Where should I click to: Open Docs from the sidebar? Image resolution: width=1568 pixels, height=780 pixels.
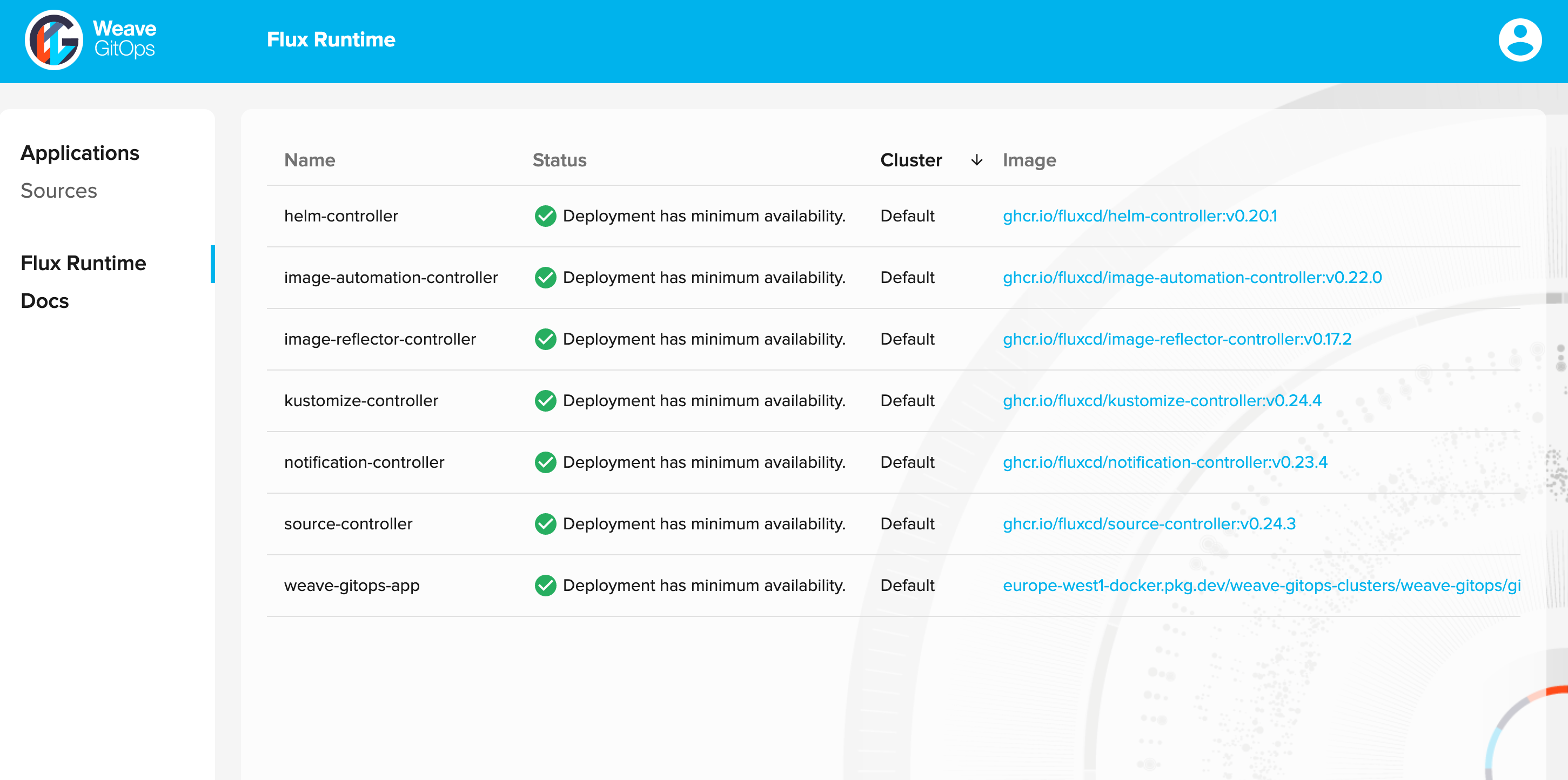coord(44,300)
